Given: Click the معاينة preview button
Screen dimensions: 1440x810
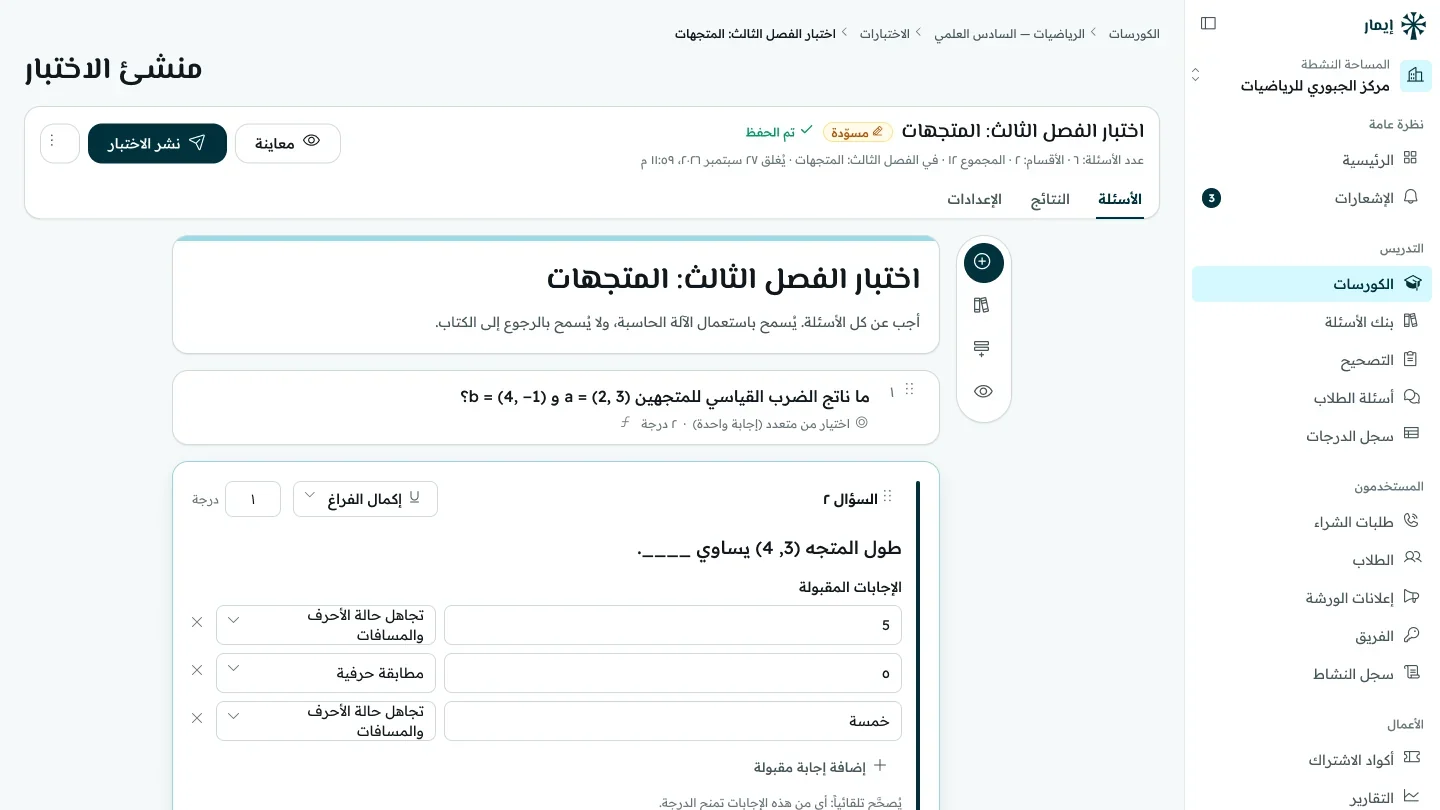Looking at the screenshot, I should [288, 143].
